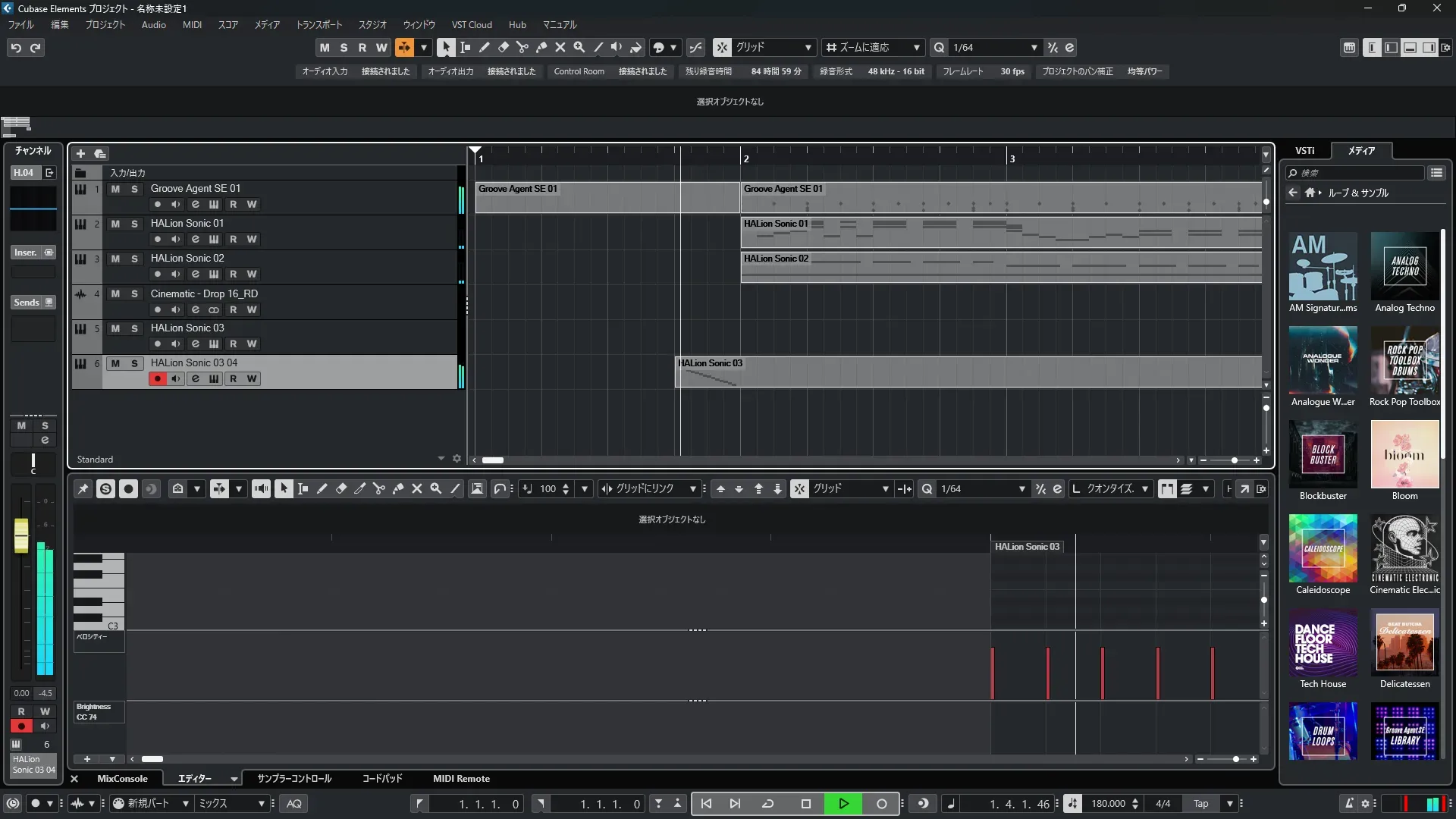Select the Zoom magnifier tool in top toolbar

coord(579,47)
